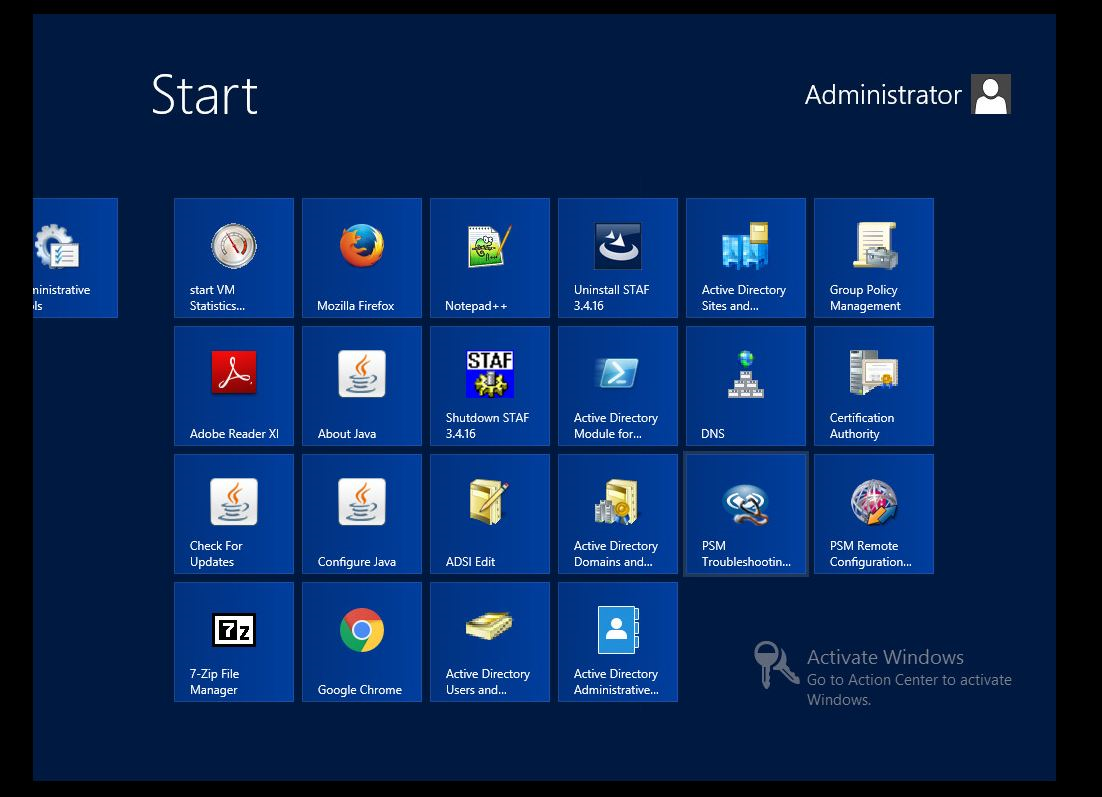The image size is (1102, 797).
Task: Launch Adobe Reader XI
Action: coord(233,386)
